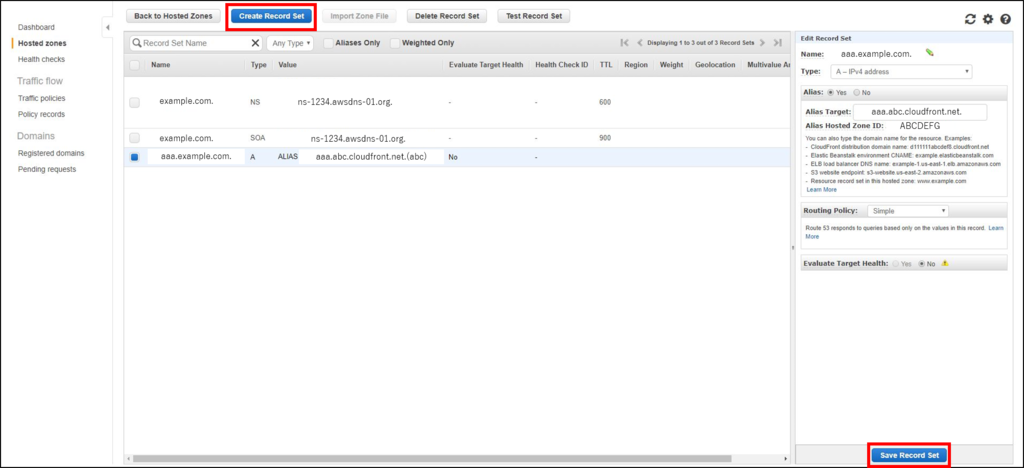Open Policy records in the sidebar

[x=41, y=114]
